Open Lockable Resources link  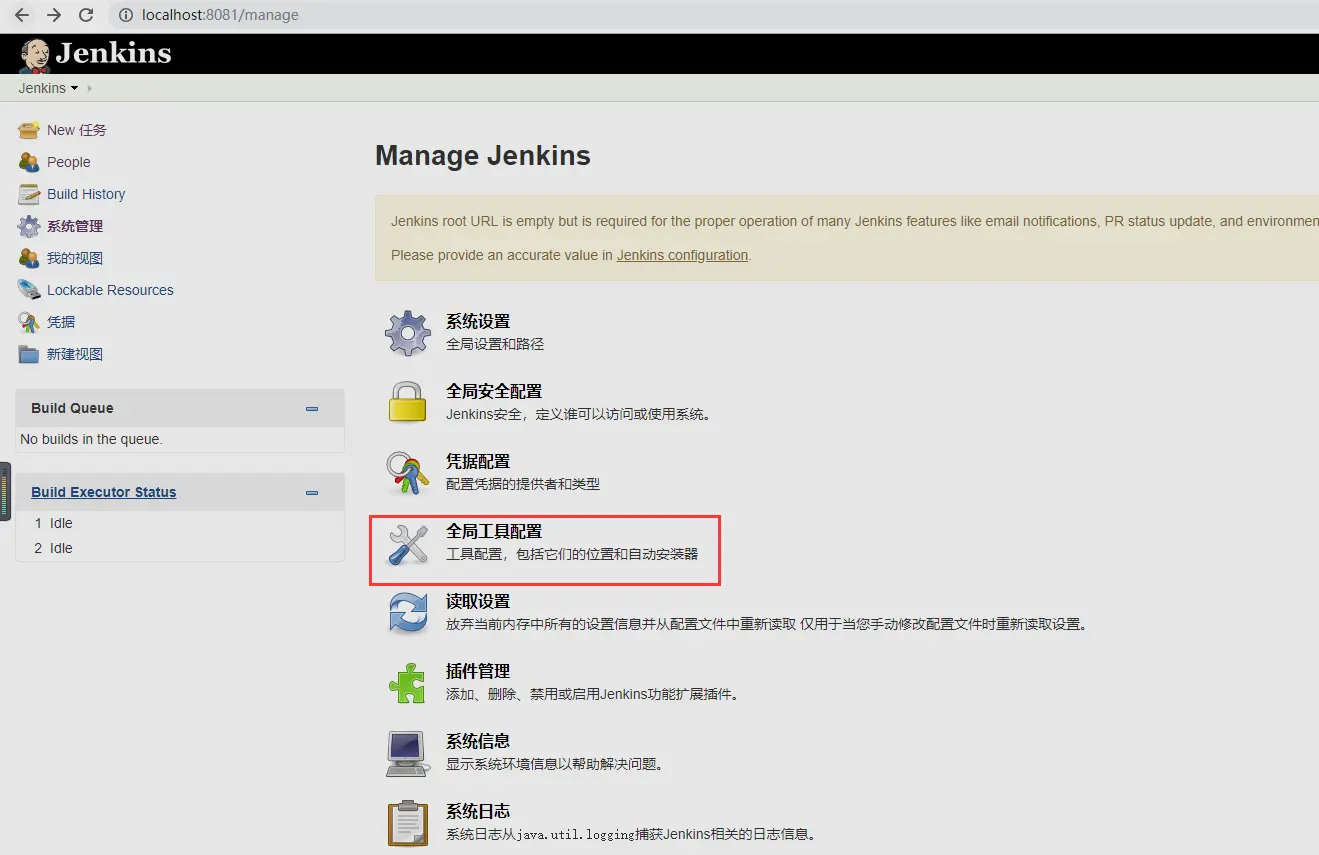[x=110, y=290]
